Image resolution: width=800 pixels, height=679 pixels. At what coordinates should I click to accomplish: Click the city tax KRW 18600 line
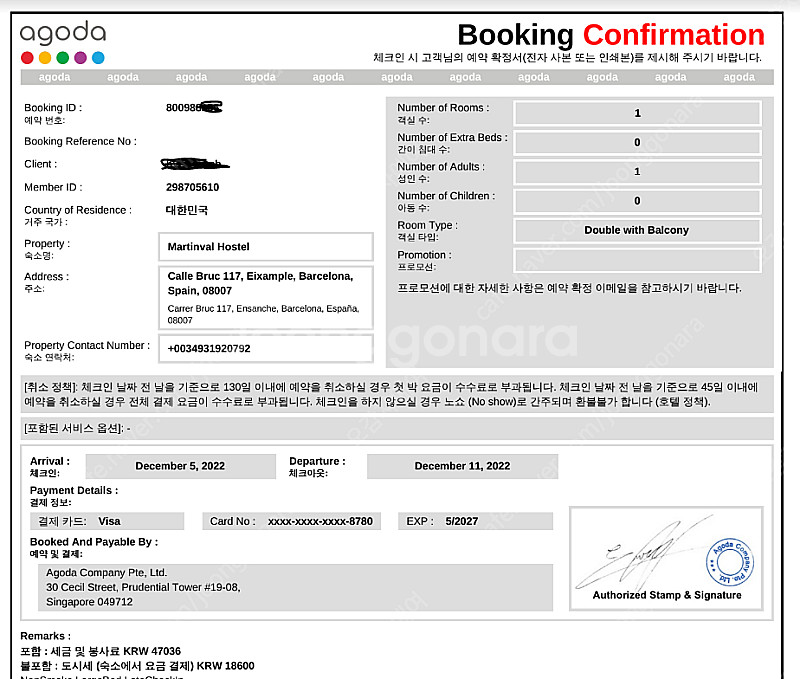click(x=137, y=666)
